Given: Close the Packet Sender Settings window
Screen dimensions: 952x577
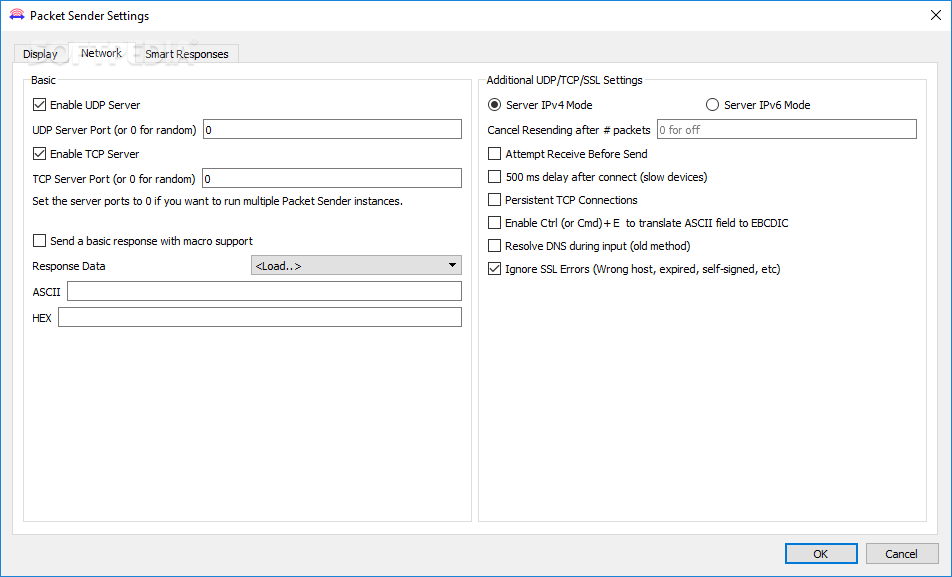Looking at the screenshot, I should 936,15.
